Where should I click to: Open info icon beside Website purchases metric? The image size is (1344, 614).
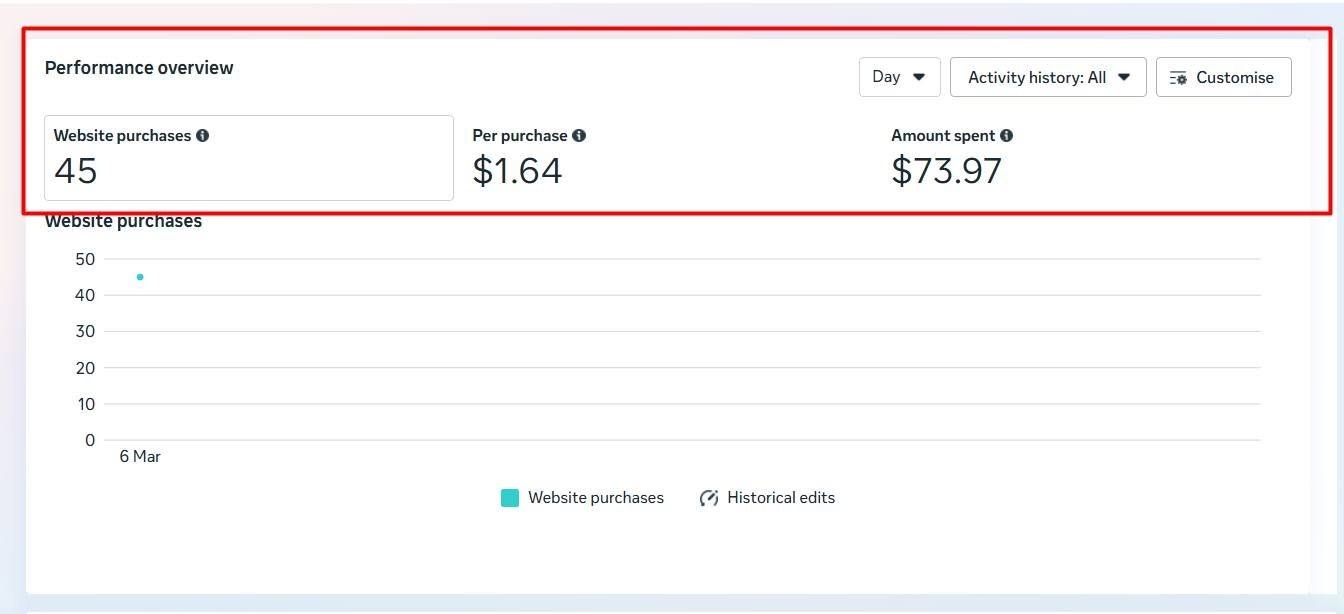(203, 136)
